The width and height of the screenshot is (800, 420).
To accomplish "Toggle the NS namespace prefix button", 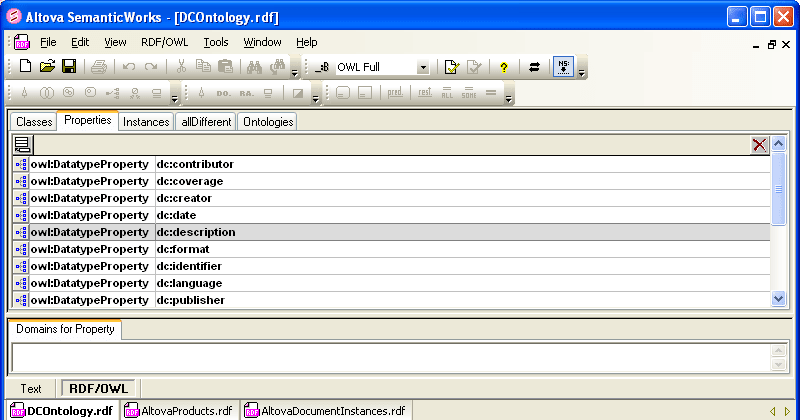I will pyautogui.click(x=564, y=67).
